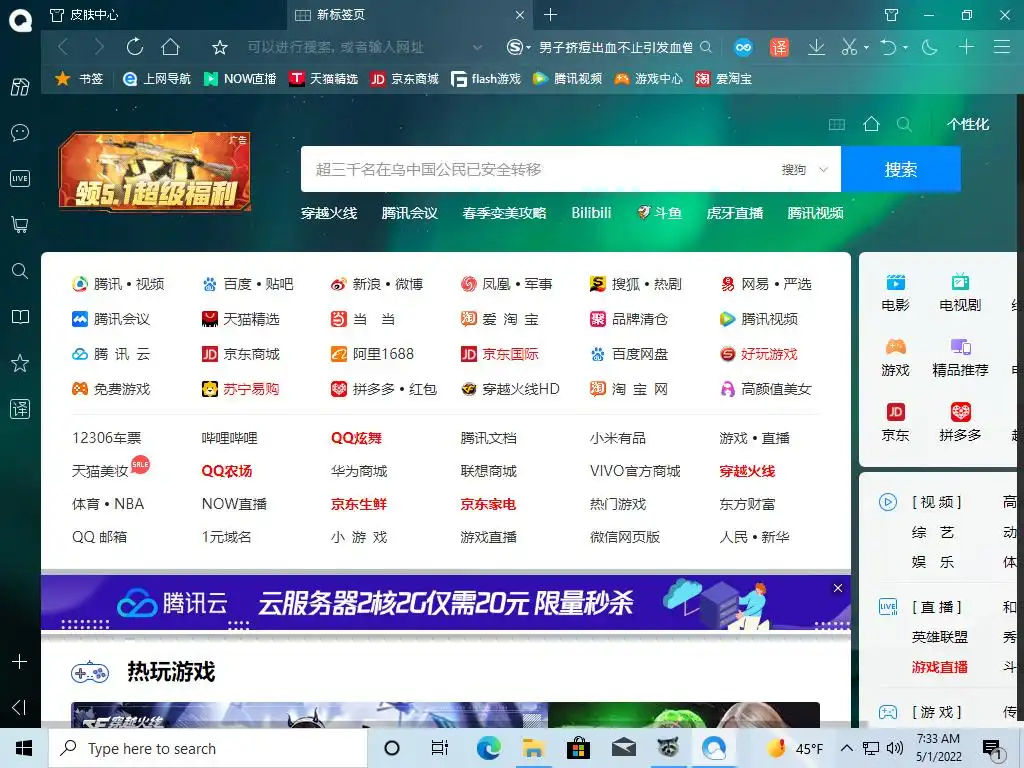The width and height of the screenshot is (1024, 768).
Task: Open the 电影 icon in right panel
Action: coord(895,293)
